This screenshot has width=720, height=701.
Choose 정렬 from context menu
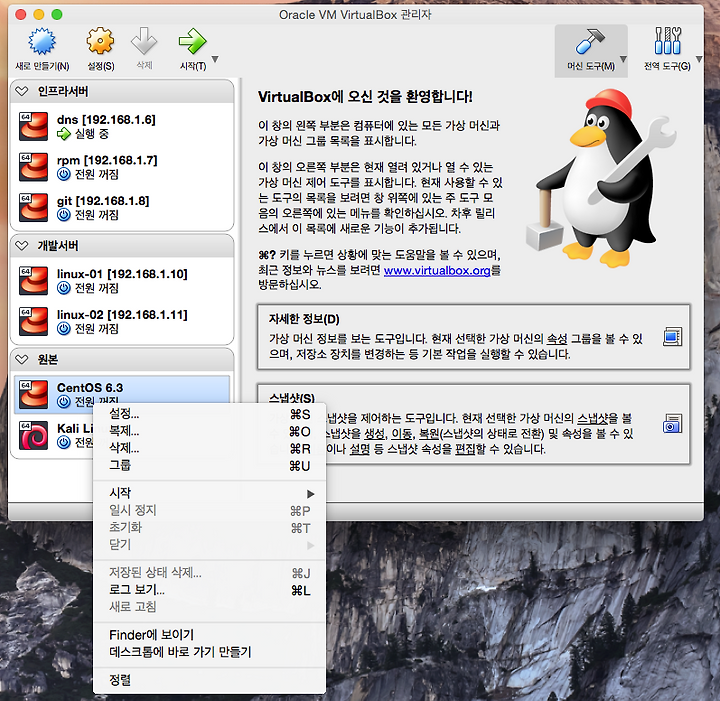click(209, 680)
